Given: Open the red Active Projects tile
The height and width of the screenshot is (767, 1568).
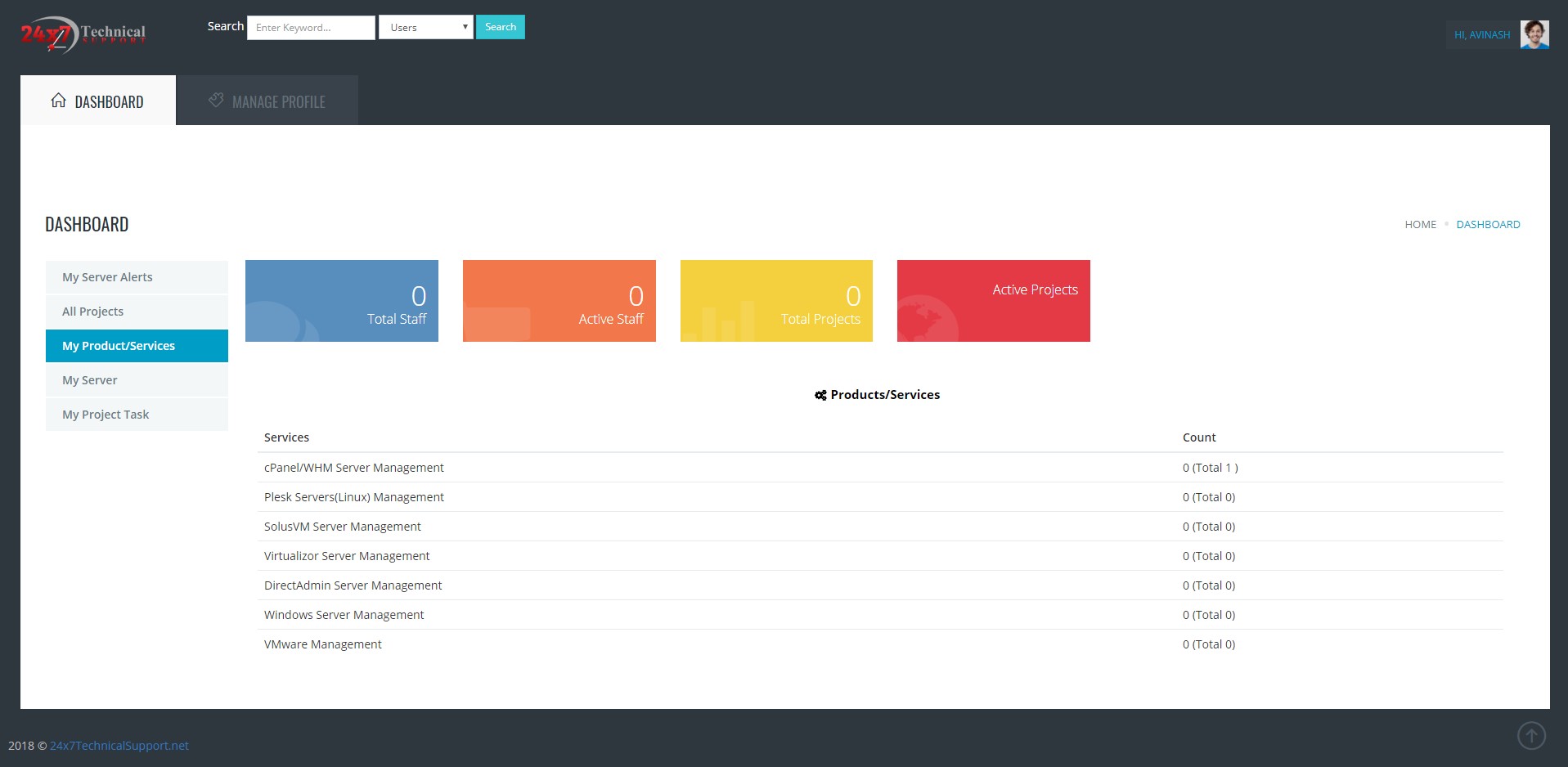Looking at the screenshot, I should pos(994,301).
